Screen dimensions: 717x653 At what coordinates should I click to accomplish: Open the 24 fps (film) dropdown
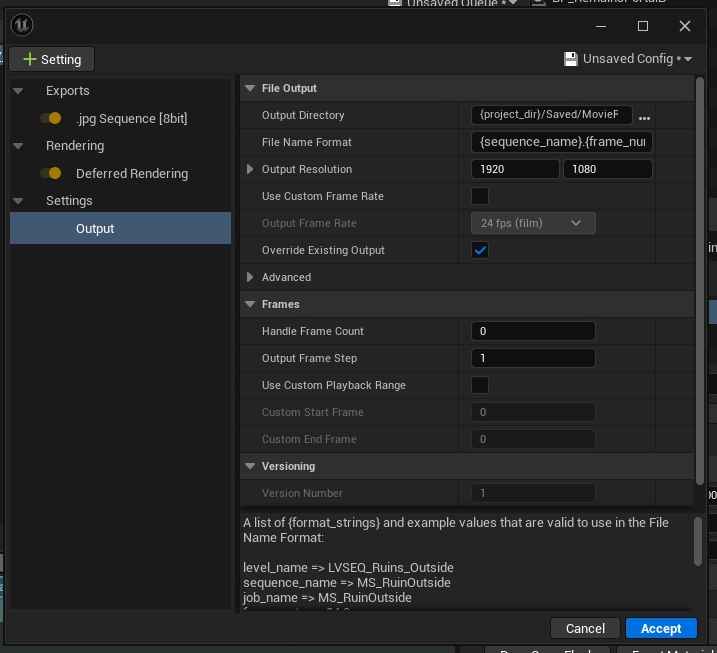click(x=533, y=223)
